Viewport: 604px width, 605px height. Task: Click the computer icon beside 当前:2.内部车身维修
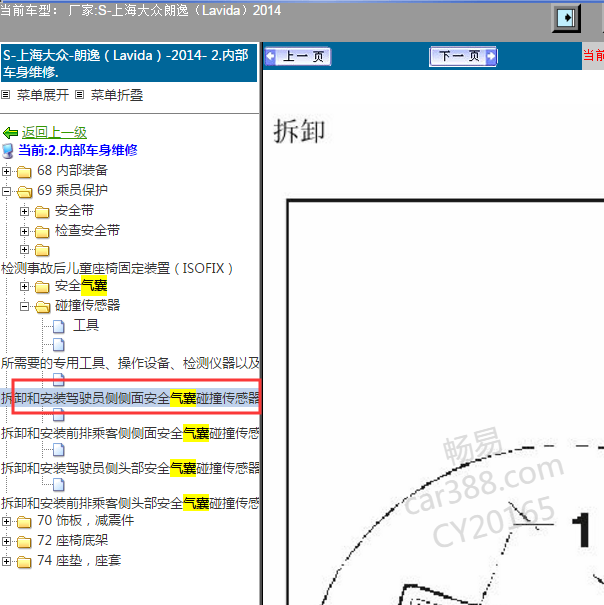(x=8, y=151)
